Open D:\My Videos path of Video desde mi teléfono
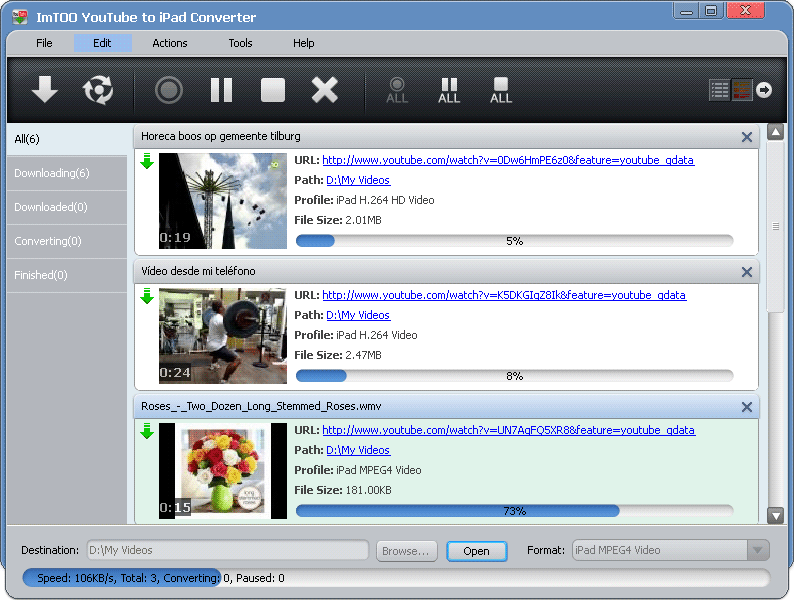Screen dimensions: 794x600 tap(358, 315)
